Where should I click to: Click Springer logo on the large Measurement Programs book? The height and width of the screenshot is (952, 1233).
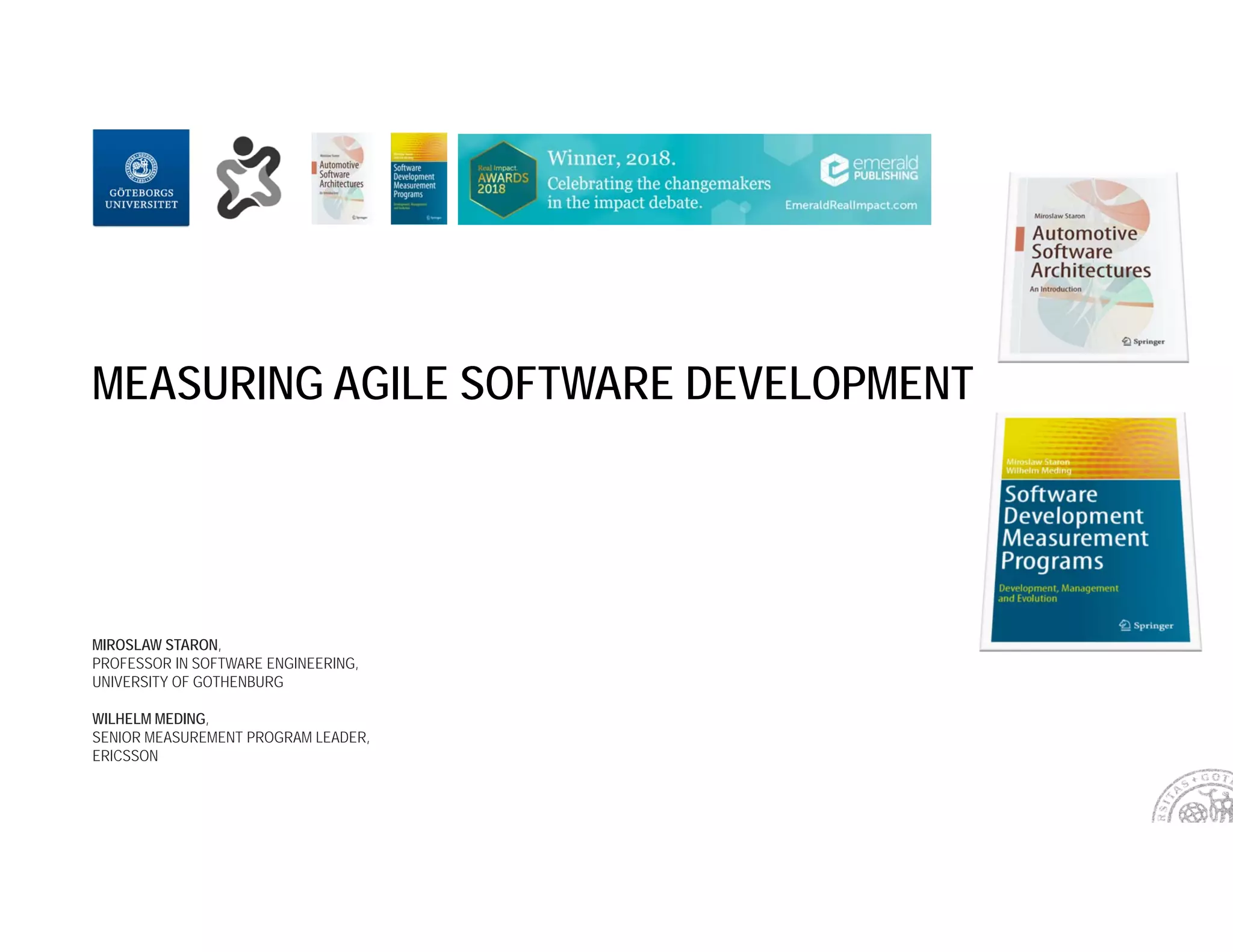1146,625
